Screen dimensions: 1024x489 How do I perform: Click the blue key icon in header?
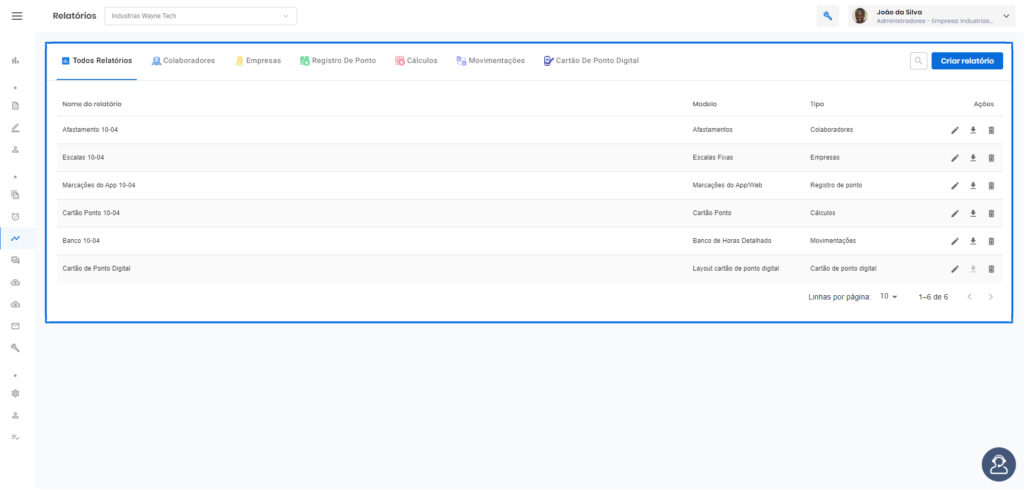(x=827, y=16)
